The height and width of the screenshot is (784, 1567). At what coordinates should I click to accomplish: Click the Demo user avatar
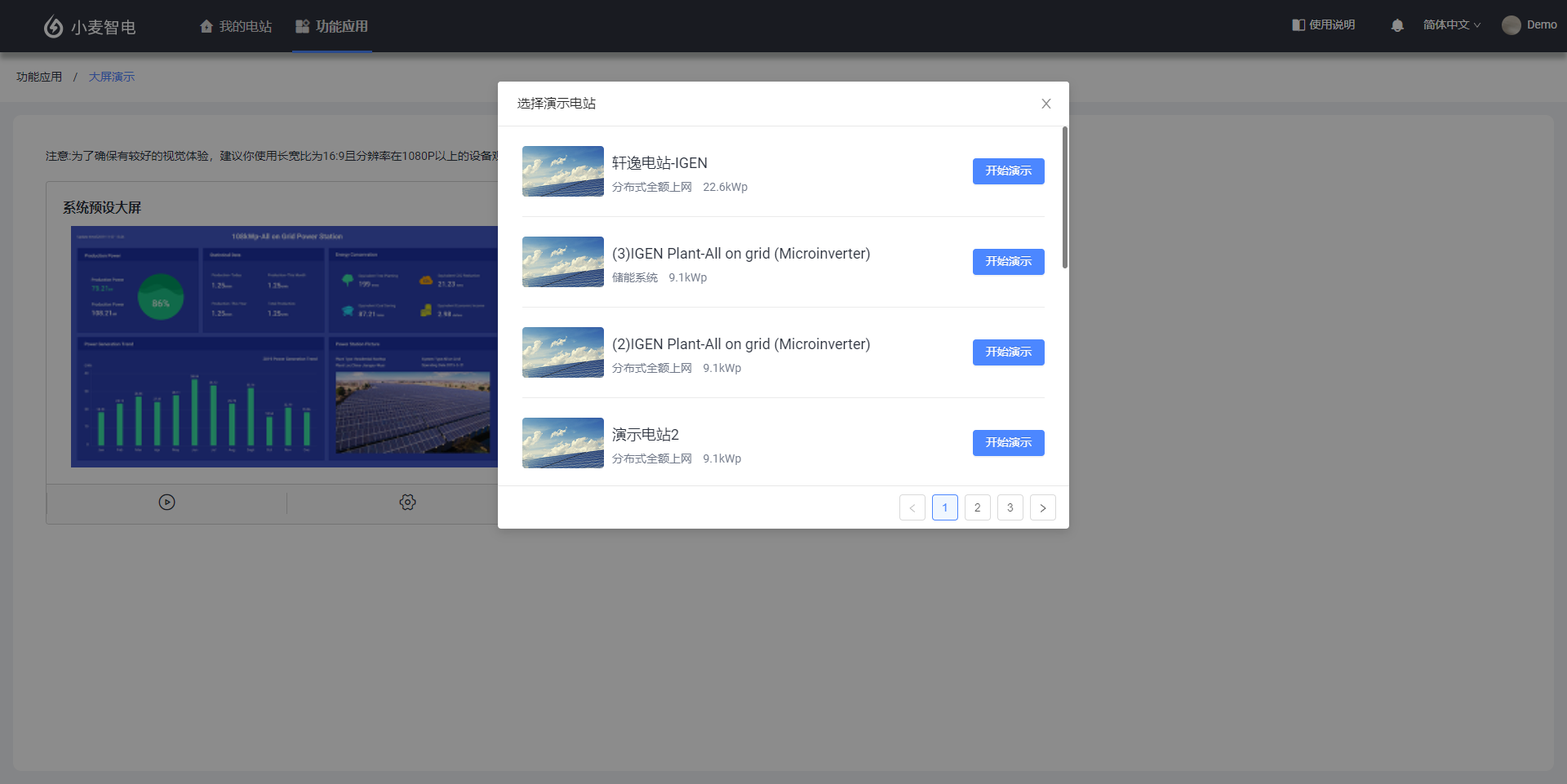pos(1511,25)
